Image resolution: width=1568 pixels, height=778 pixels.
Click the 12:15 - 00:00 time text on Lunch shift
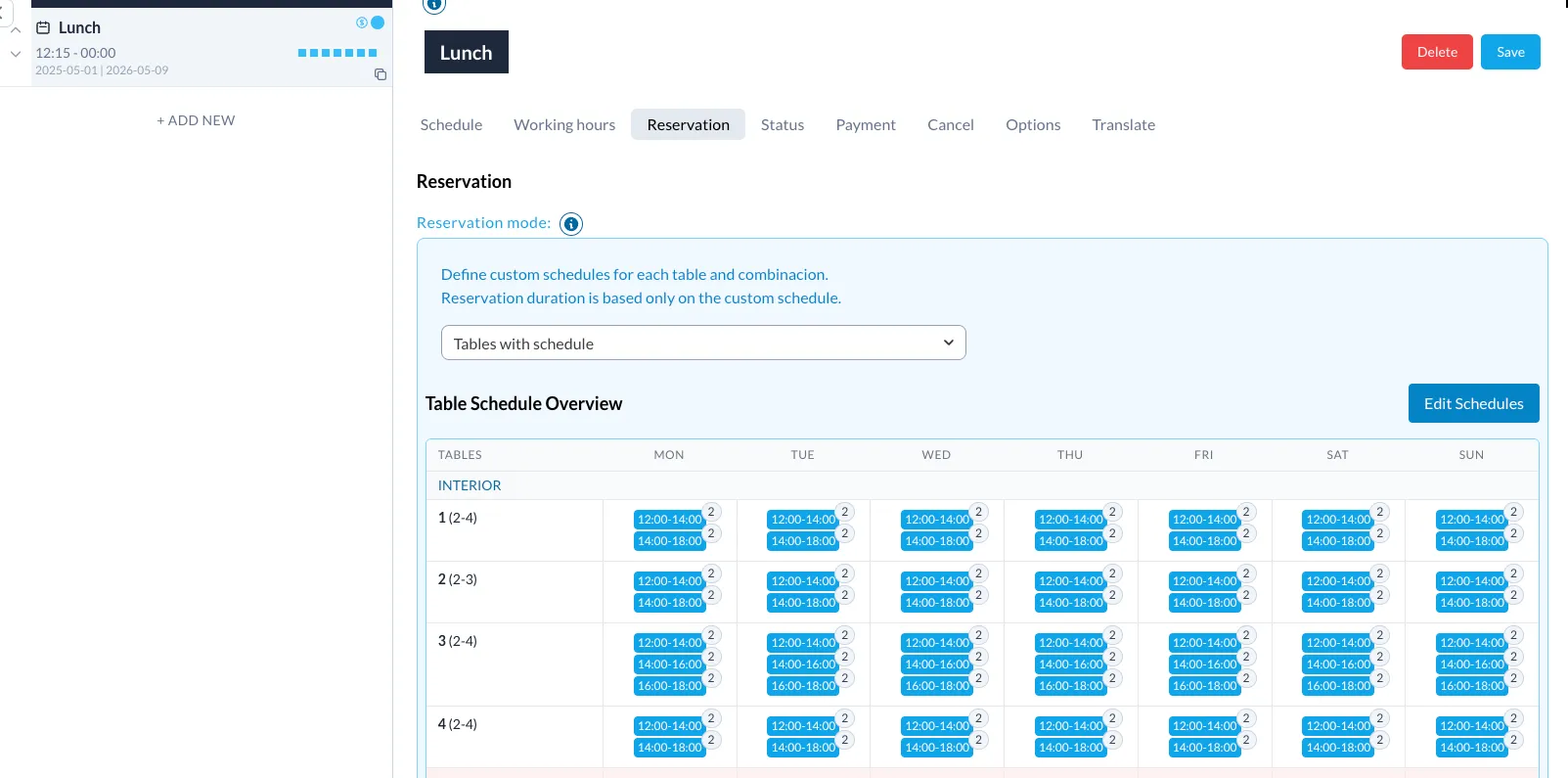(x=75, y=53)
